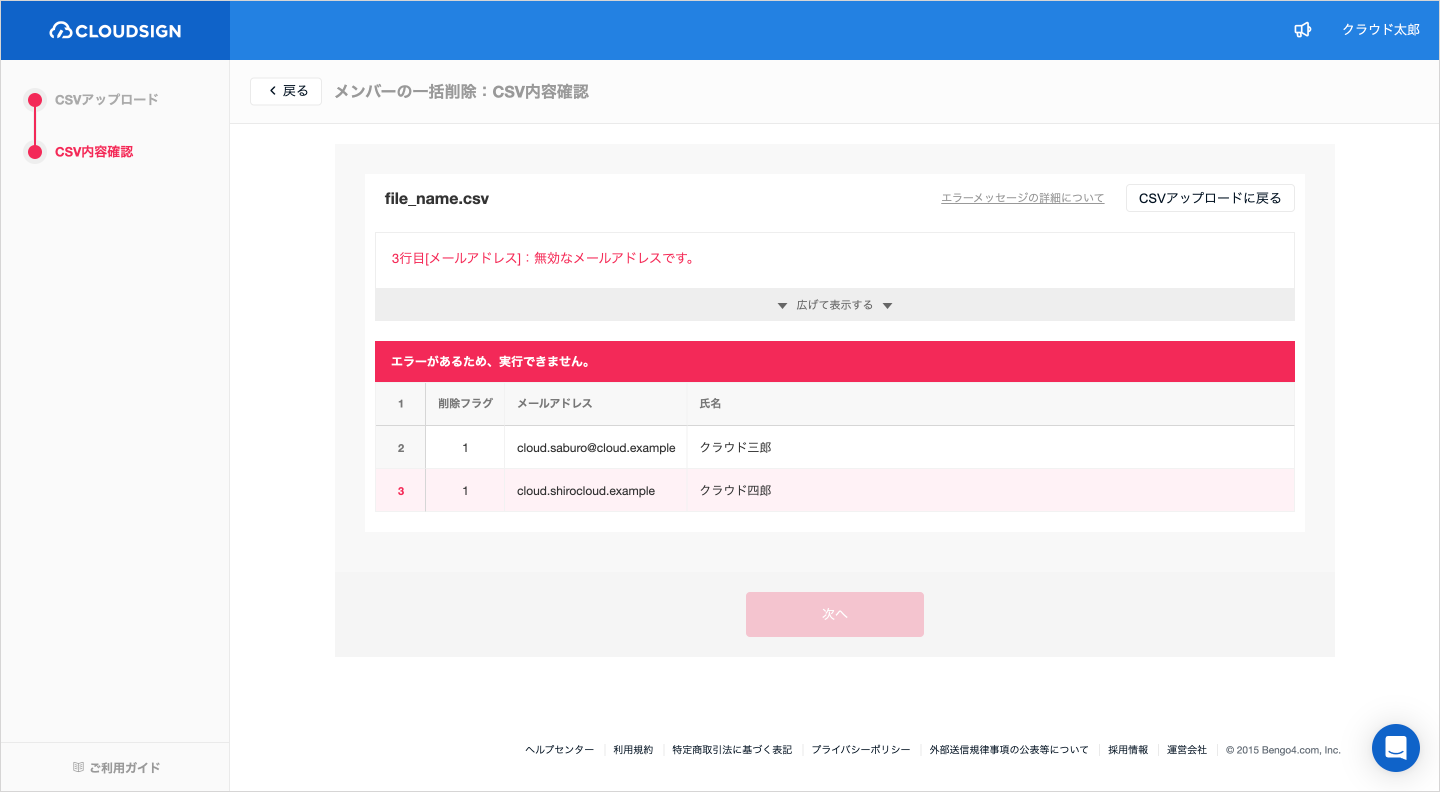Click the クラウド三郎 name cell

[990, 448]
